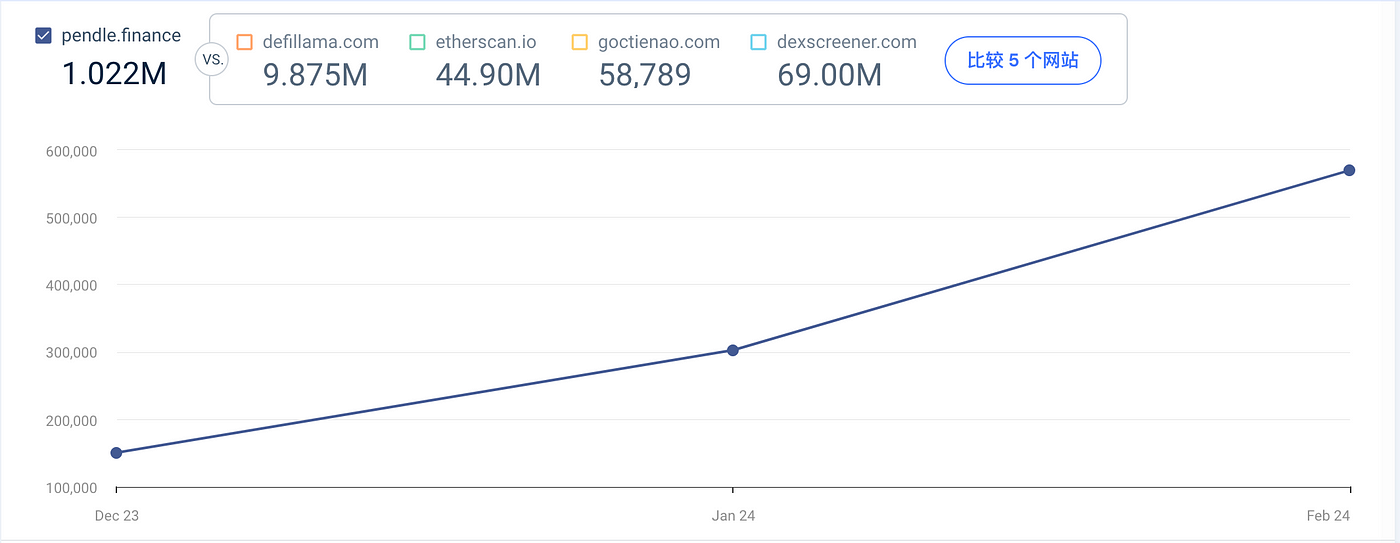
Task: Click the 600,000 y-axis label
Action: click(71, 150)
